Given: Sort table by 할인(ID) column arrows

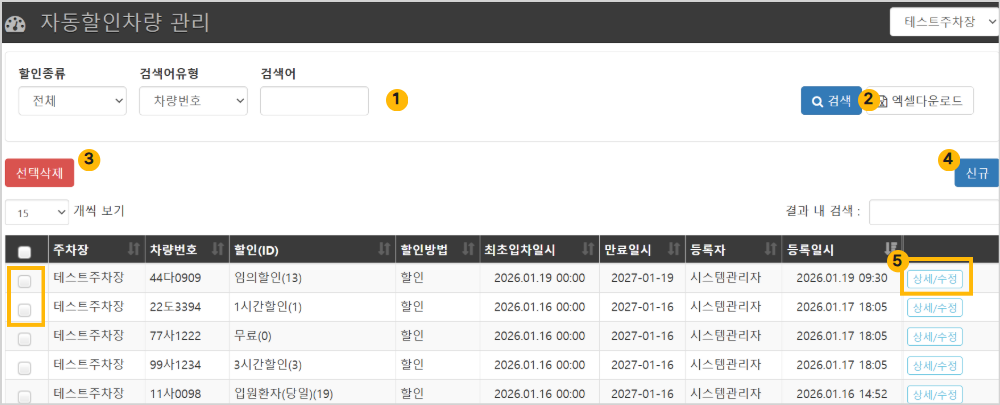Looking at the screenshot, I should click(x=383, y=249).
